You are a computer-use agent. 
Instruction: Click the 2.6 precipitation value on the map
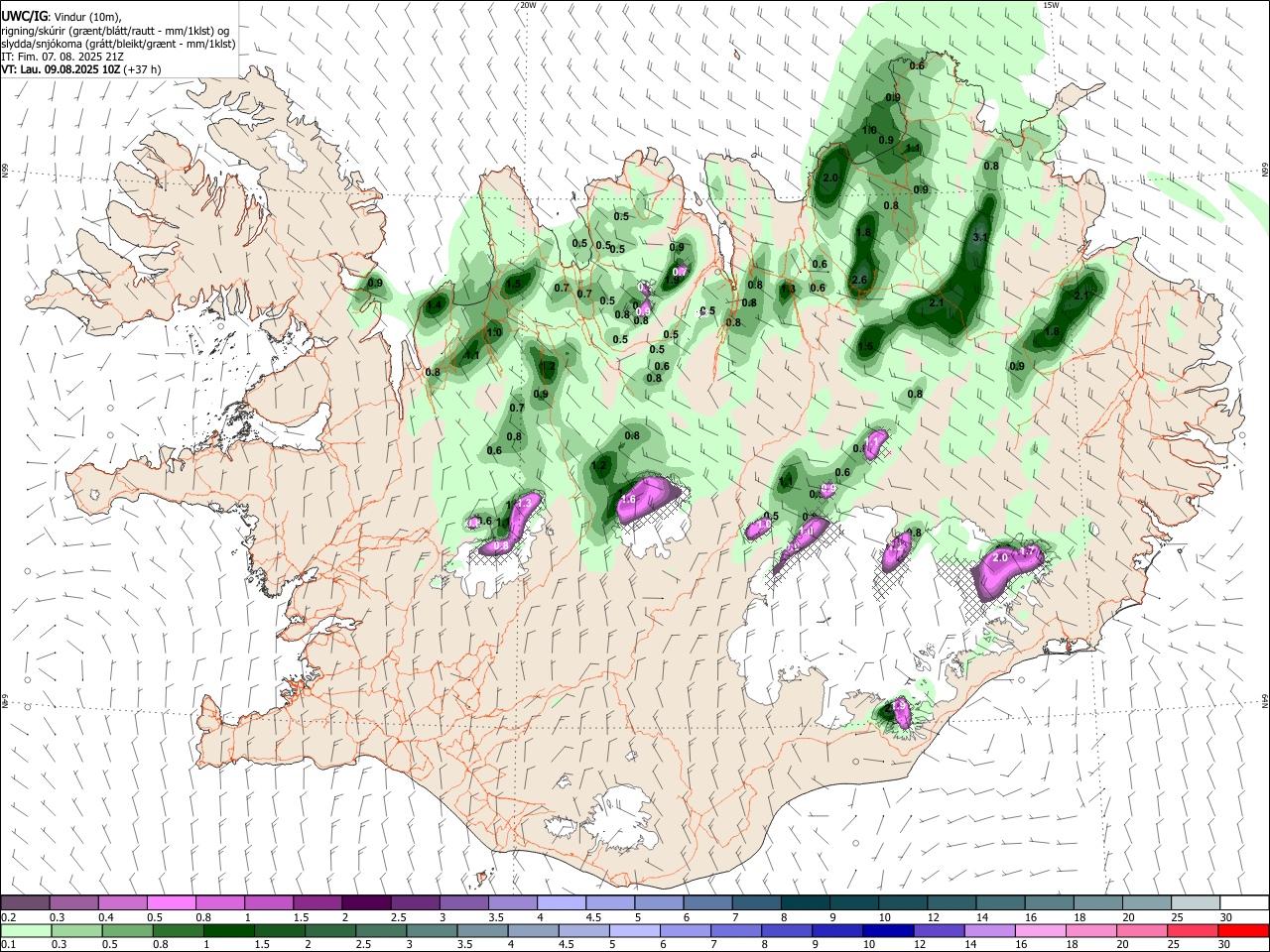(x=859, y=281)
